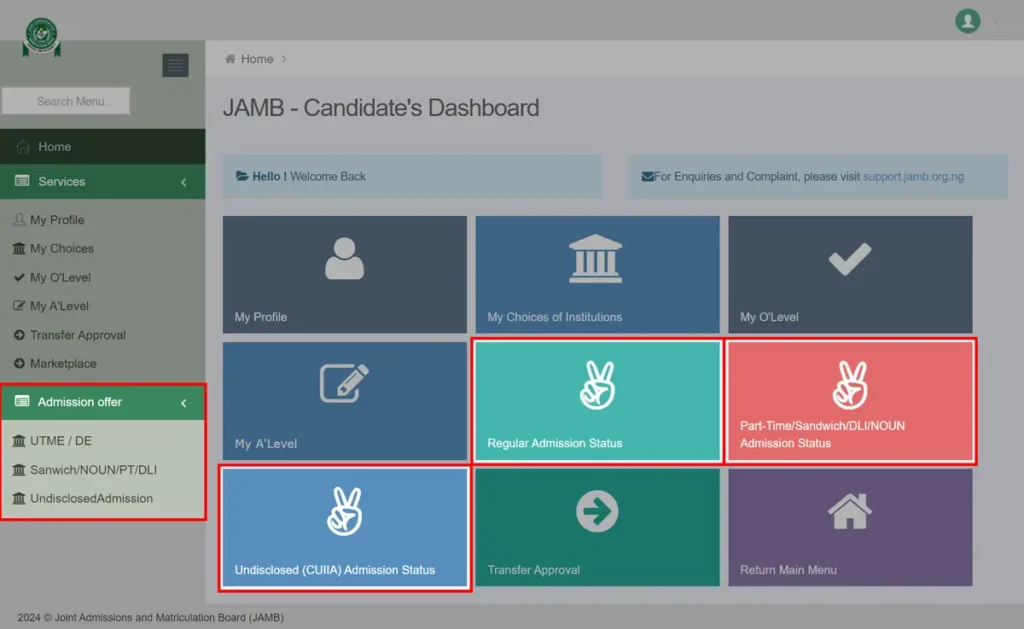
Task: Open My Profile in sidebar list
Action: click(57, 219)
